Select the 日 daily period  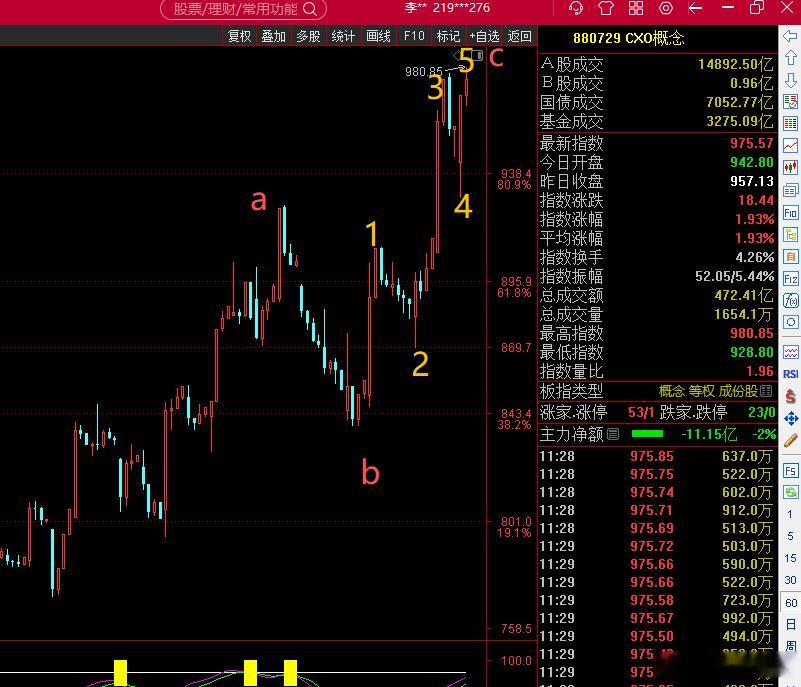click(790, 624)
